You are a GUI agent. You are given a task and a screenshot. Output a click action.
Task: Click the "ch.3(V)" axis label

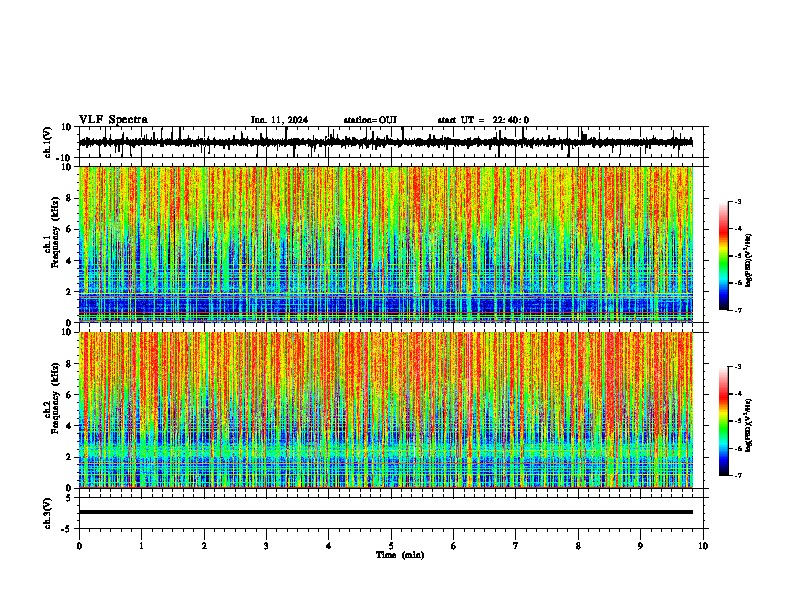pyautogui.click(x=48, y=514)
